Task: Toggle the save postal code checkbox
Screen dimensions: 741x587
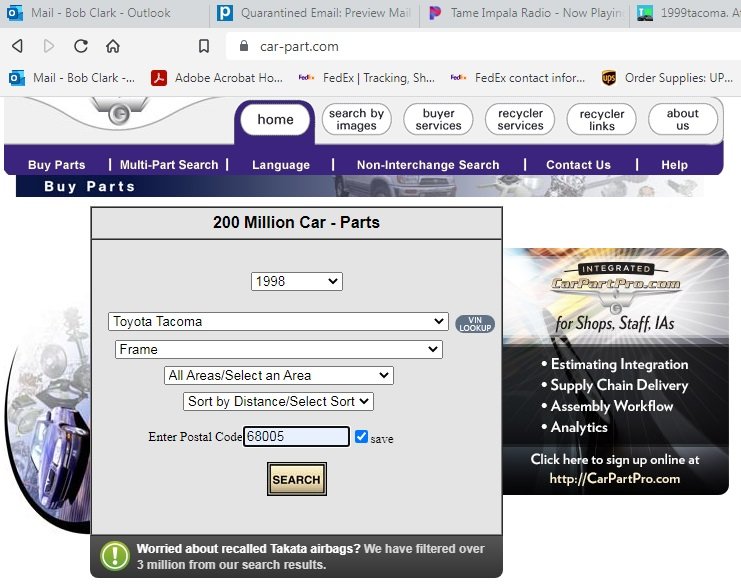Action: click(x=361, y=436)
